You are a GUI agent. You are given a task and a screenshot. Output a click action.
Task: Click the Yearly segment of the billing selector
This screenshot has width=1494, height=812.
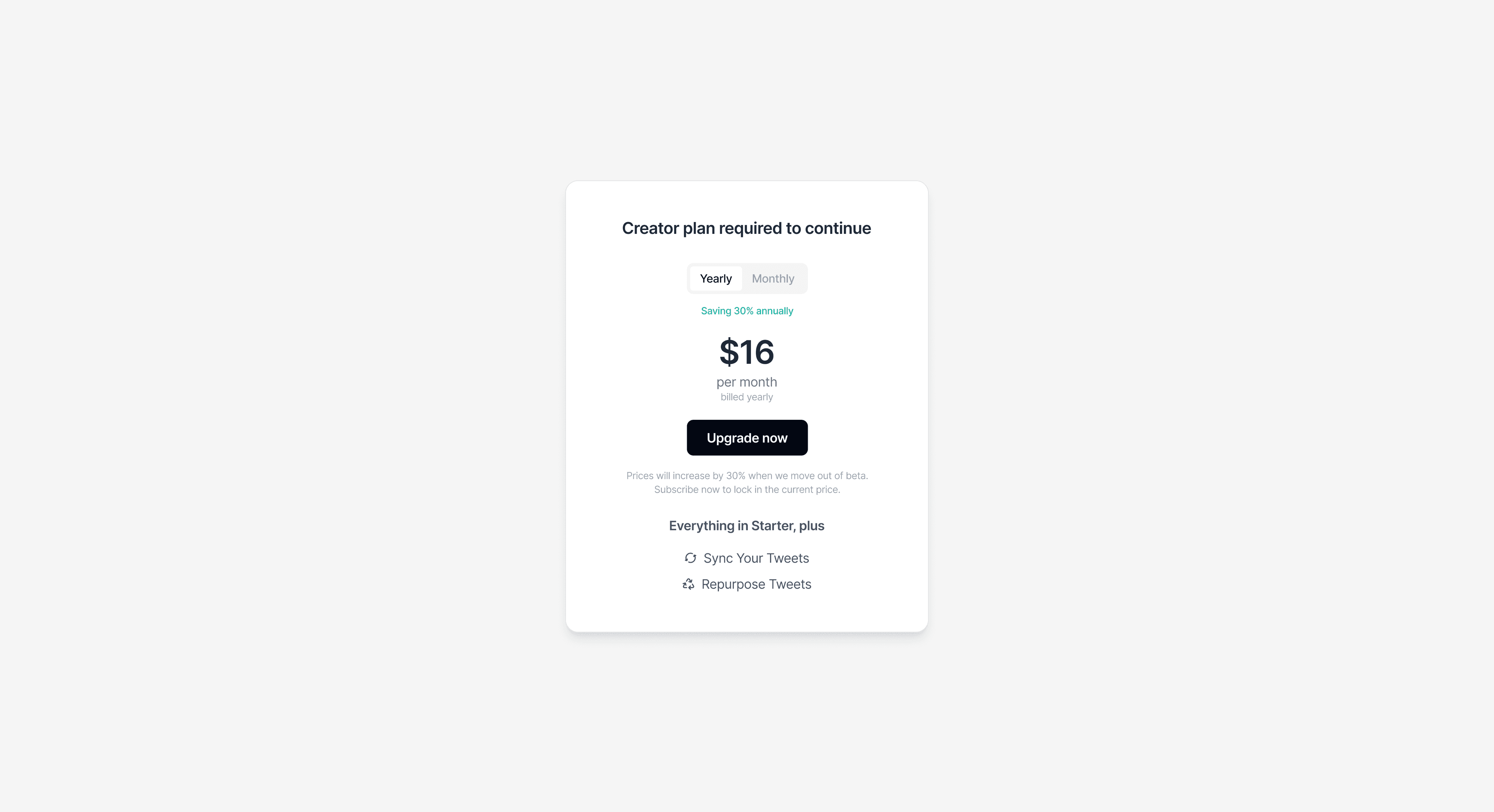pyautogui.click(x=716, y=279)
